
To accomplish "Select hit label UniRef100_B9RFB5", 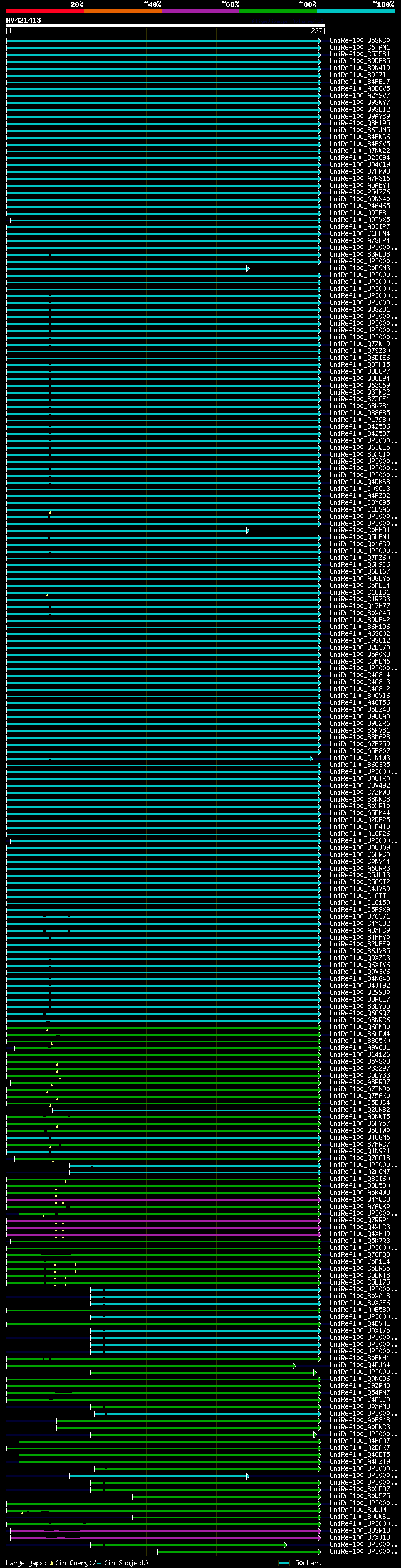I will (x=360, y=61).
